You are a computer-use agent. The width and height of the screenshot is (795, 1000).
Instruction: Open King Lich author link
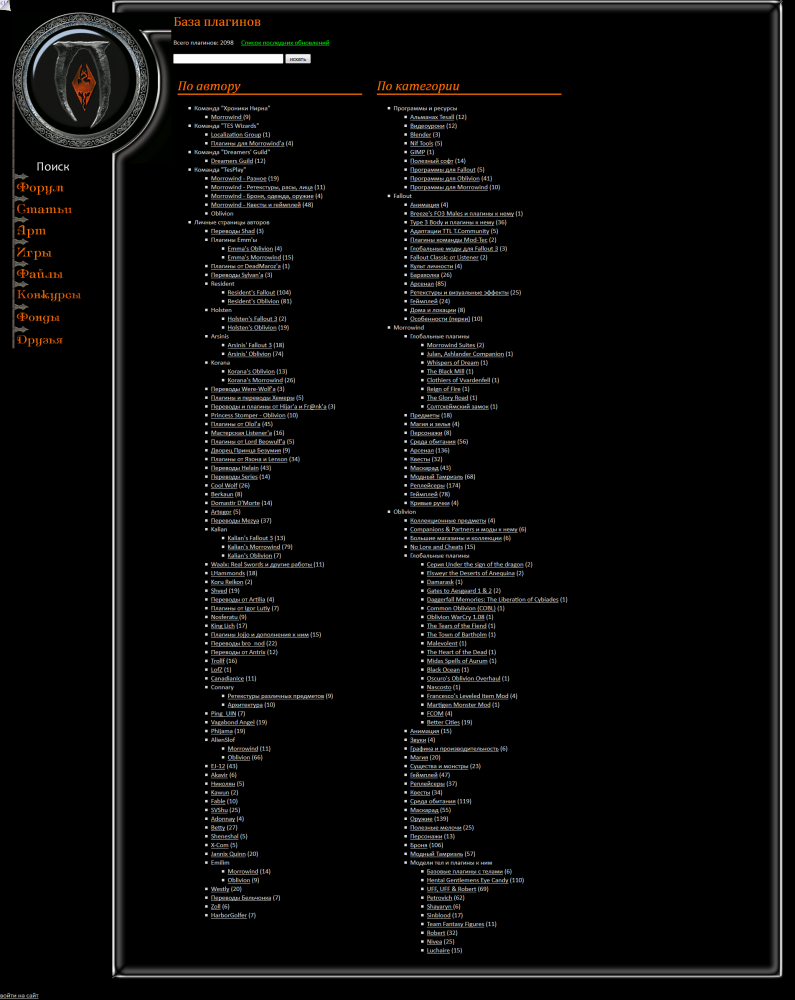(222, 626)
